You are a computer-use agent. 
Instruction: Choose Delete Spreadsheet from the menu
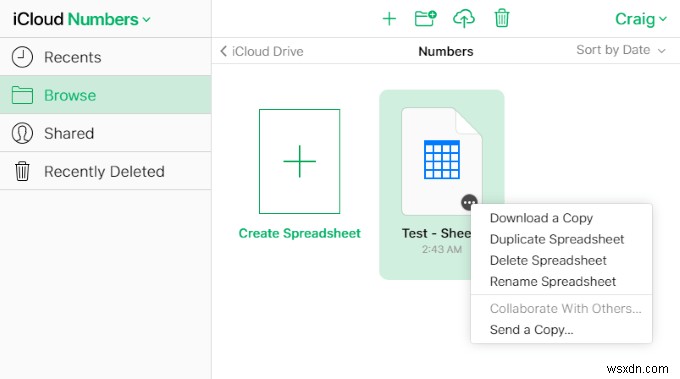point(548,261)
